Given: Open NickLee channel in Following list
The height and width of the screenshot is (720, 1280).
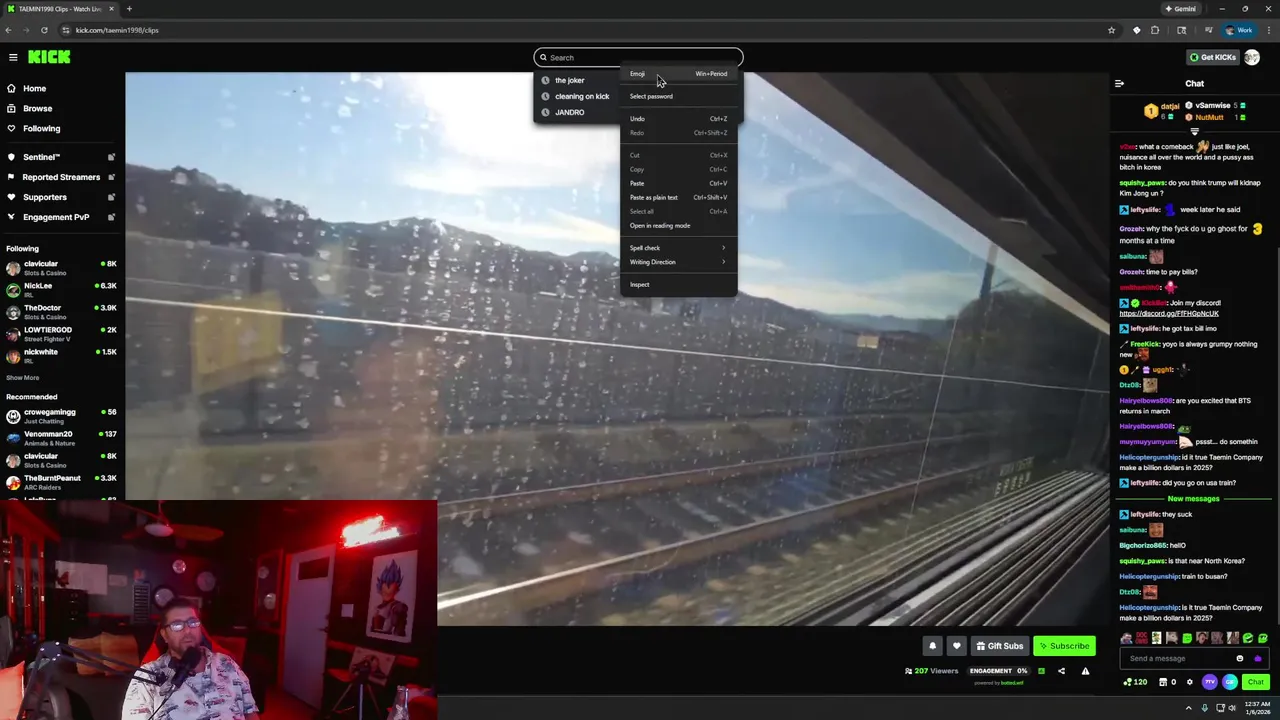Looking at the screenshot, I should [x=62, y=289].
